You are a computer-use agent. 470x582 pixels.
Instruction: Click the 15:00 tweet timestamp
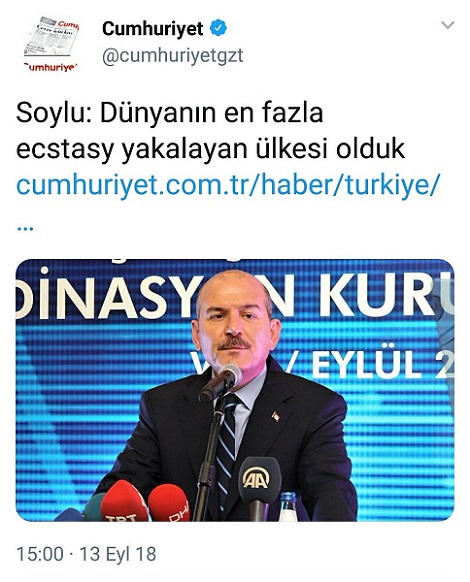pos(40,555)
